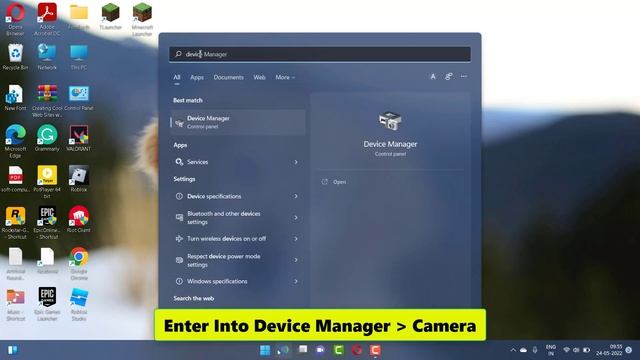Expand the Windows specifications chevron
Image resolution: width=640 pixels, height=360 pixels.
click(x=296, y=281)
